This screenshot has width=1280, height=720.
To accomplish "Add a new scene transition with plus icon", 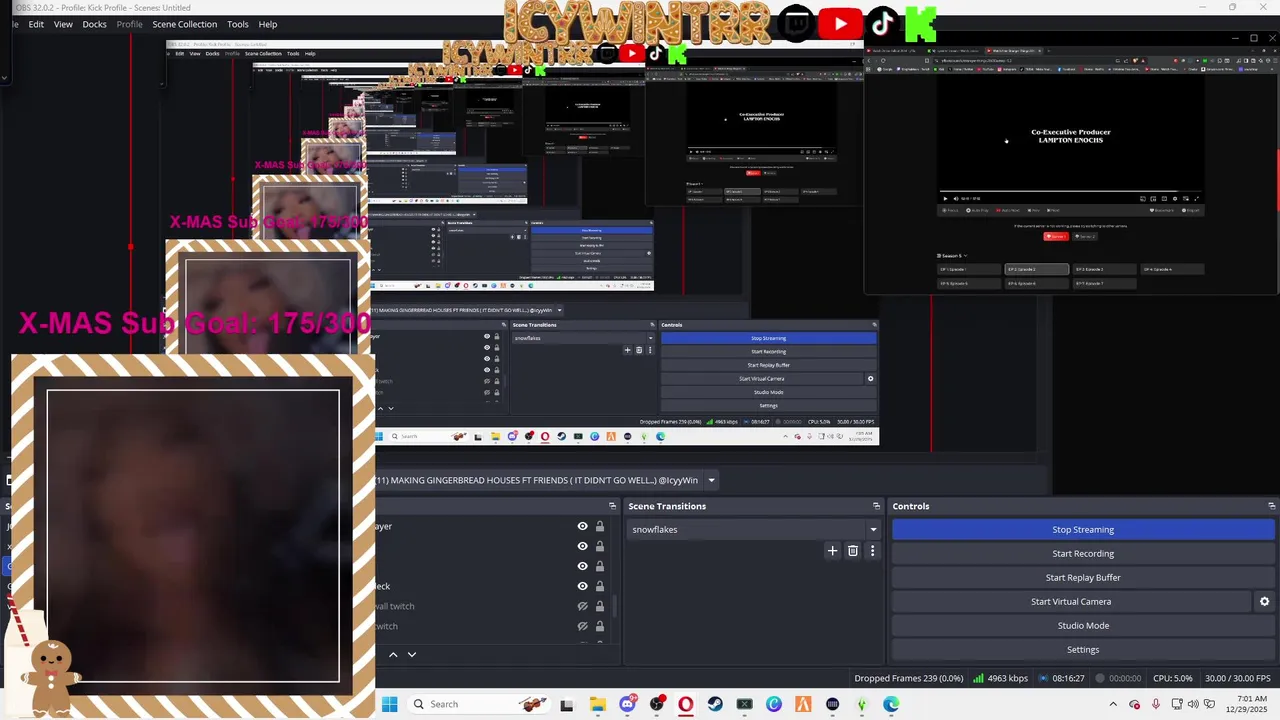I will (832, 550).
